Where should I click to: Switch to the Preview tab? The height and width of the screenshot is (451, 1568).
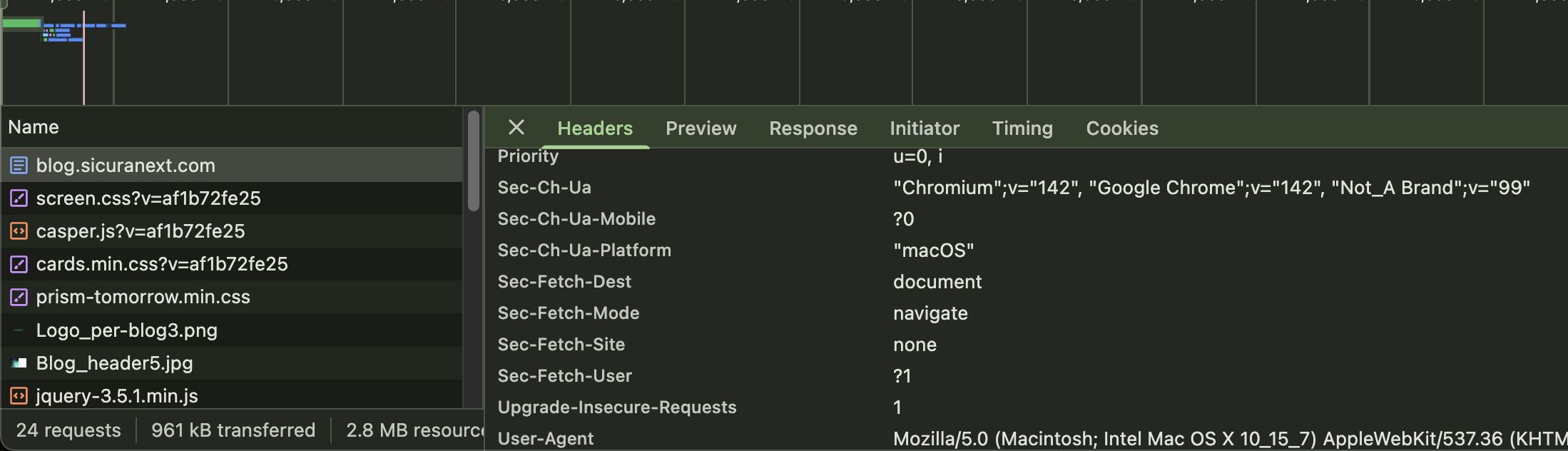click(701, 128)
